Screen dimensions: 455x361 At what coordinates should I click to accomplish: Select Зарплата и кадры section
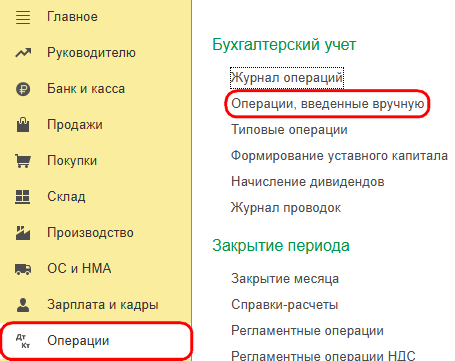click(x=103, y=305)
